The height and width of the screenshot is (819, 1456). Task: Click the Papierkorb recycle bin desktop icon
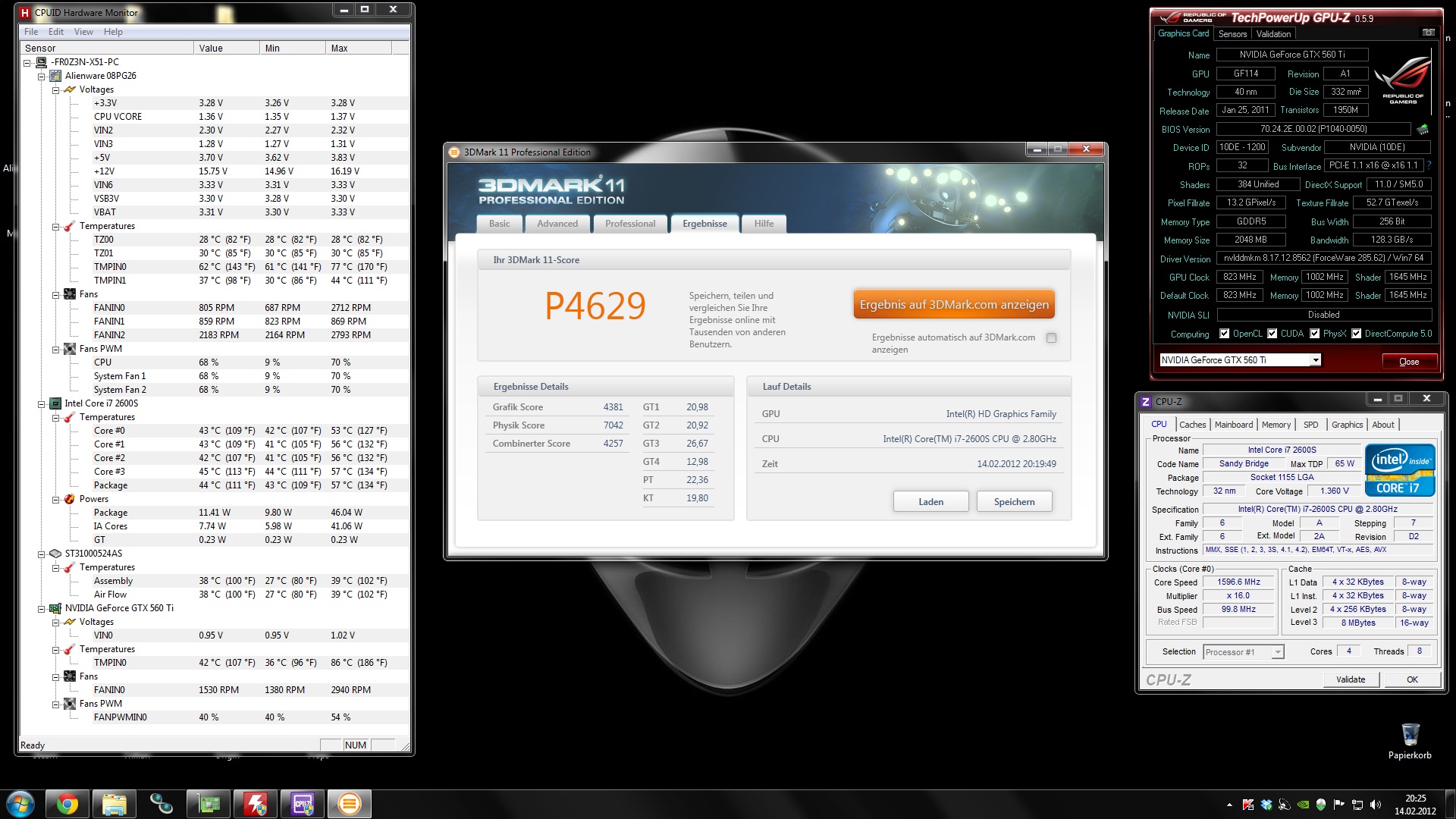click(1410, 741)
